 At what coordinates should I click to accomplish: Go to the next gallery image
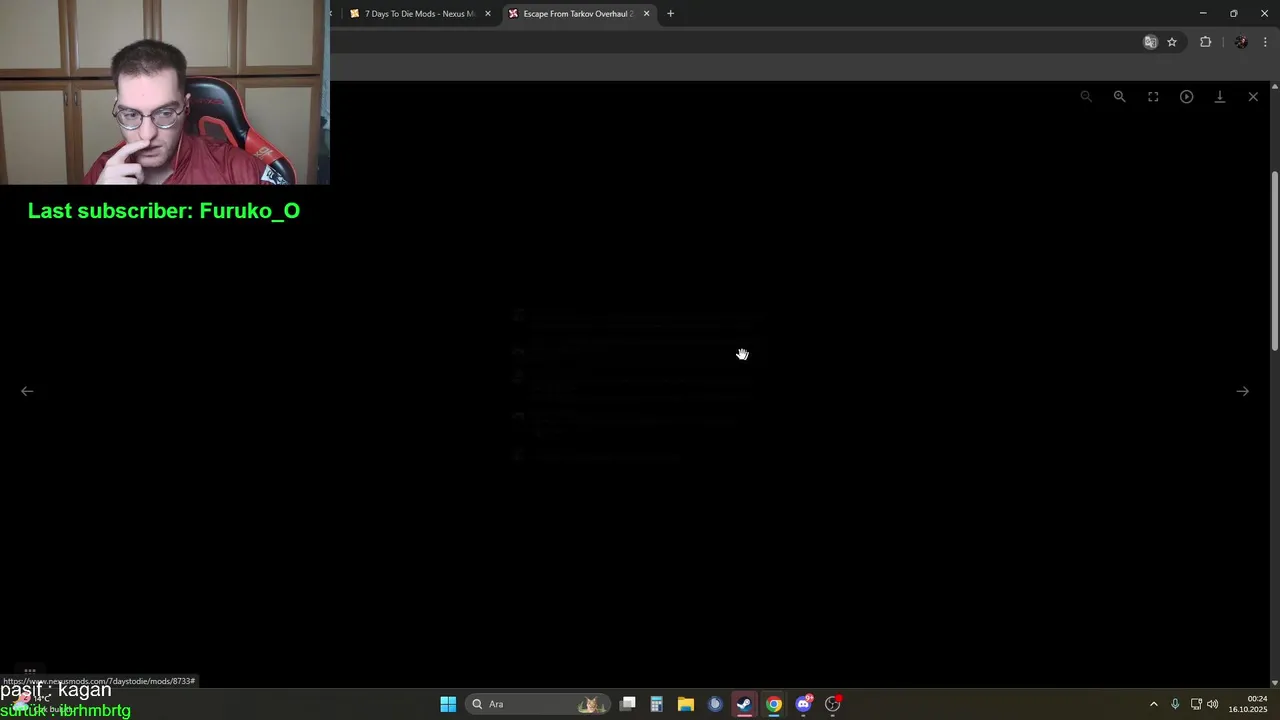point(1242,391)
